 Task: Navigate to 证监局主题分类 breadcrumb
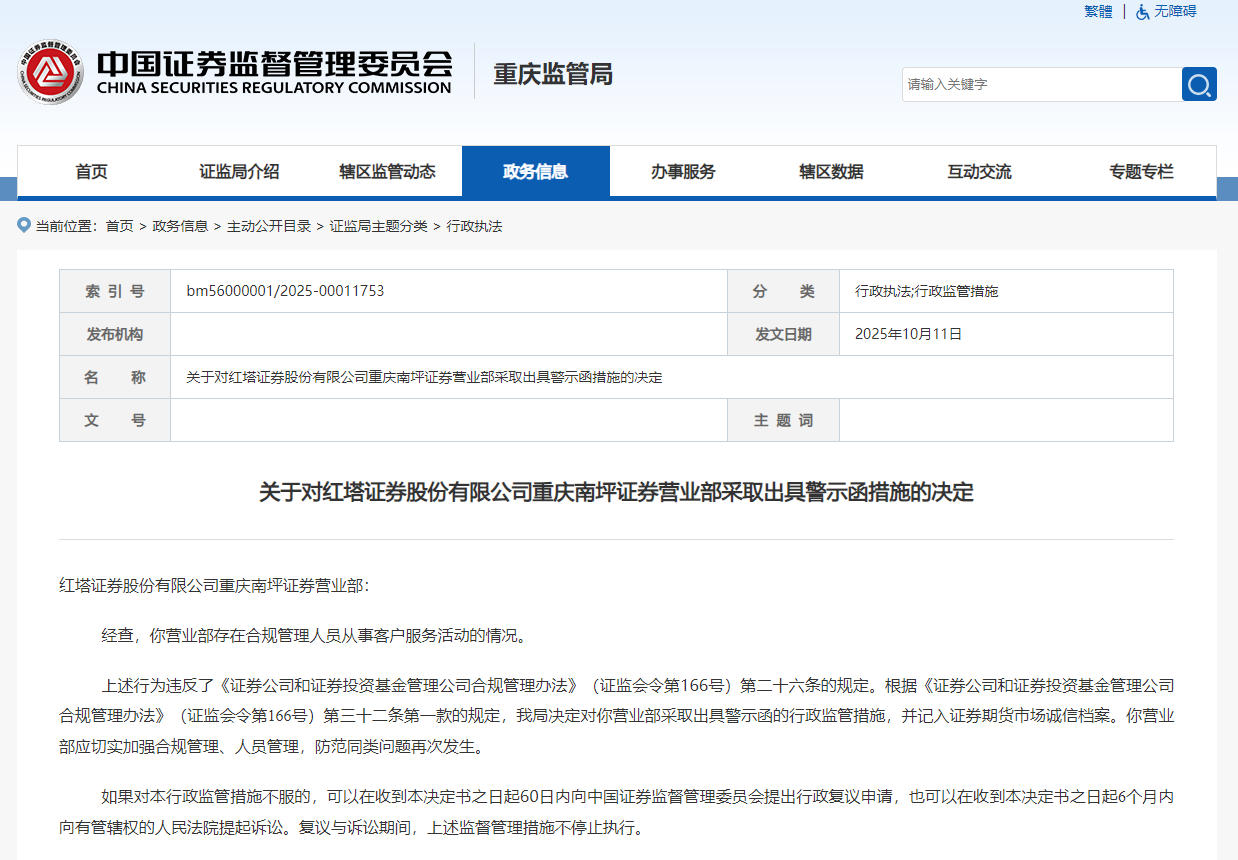pos(378,226)
